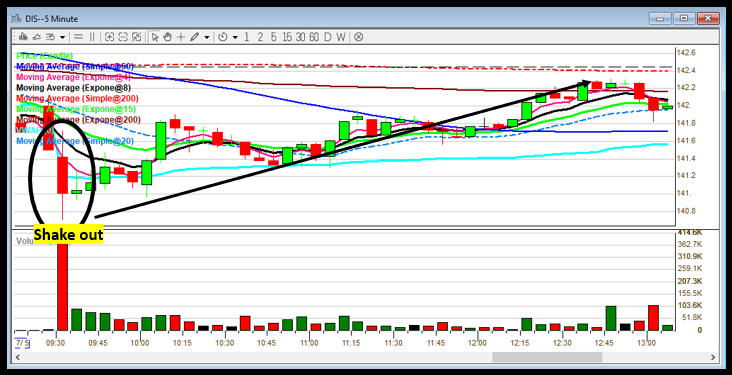Open the dropdown after the studies icon
The image size is (732, 375).
coord(63,37)
